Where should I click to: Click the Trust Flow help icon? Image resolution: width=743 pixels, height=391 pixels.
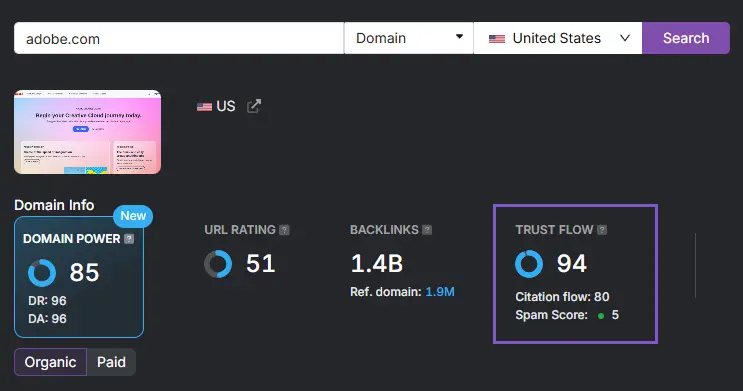[602, 230]
